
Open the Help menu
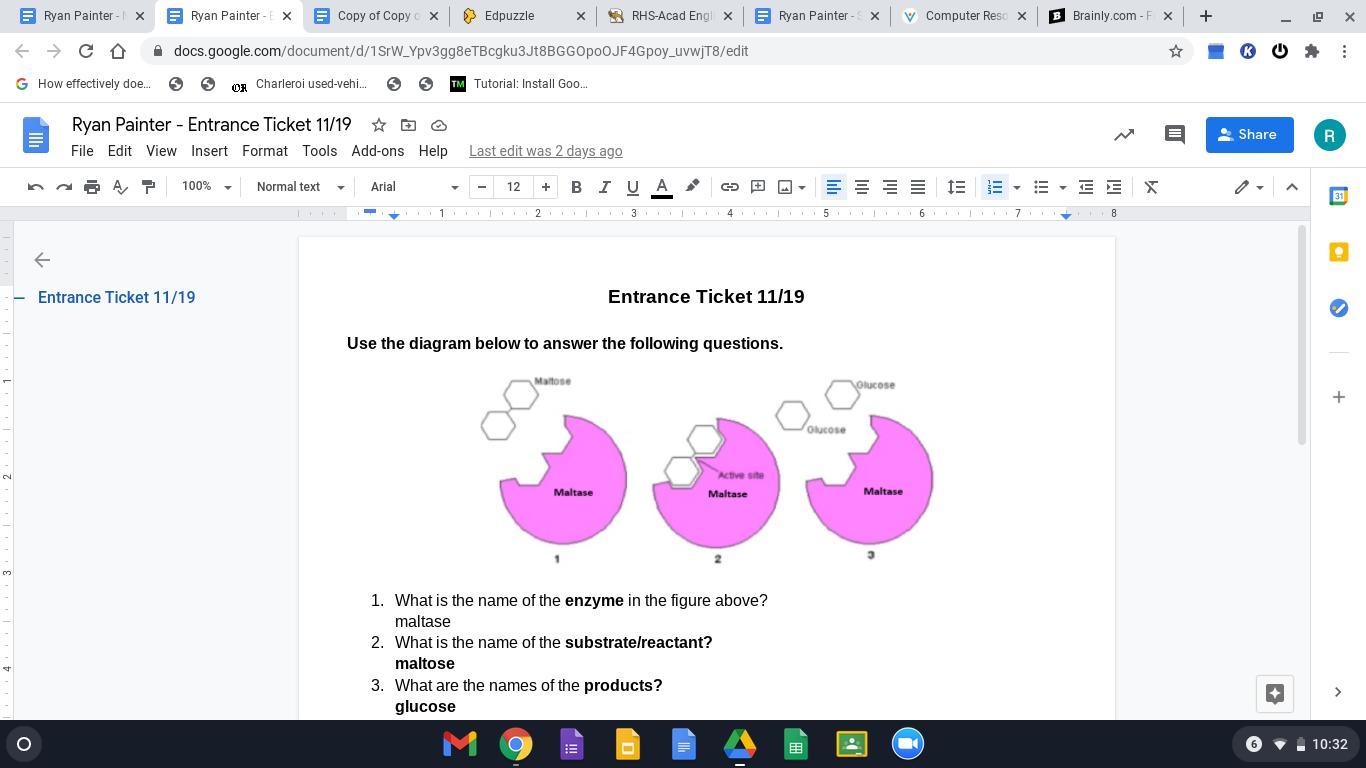[x=433, y=151]
